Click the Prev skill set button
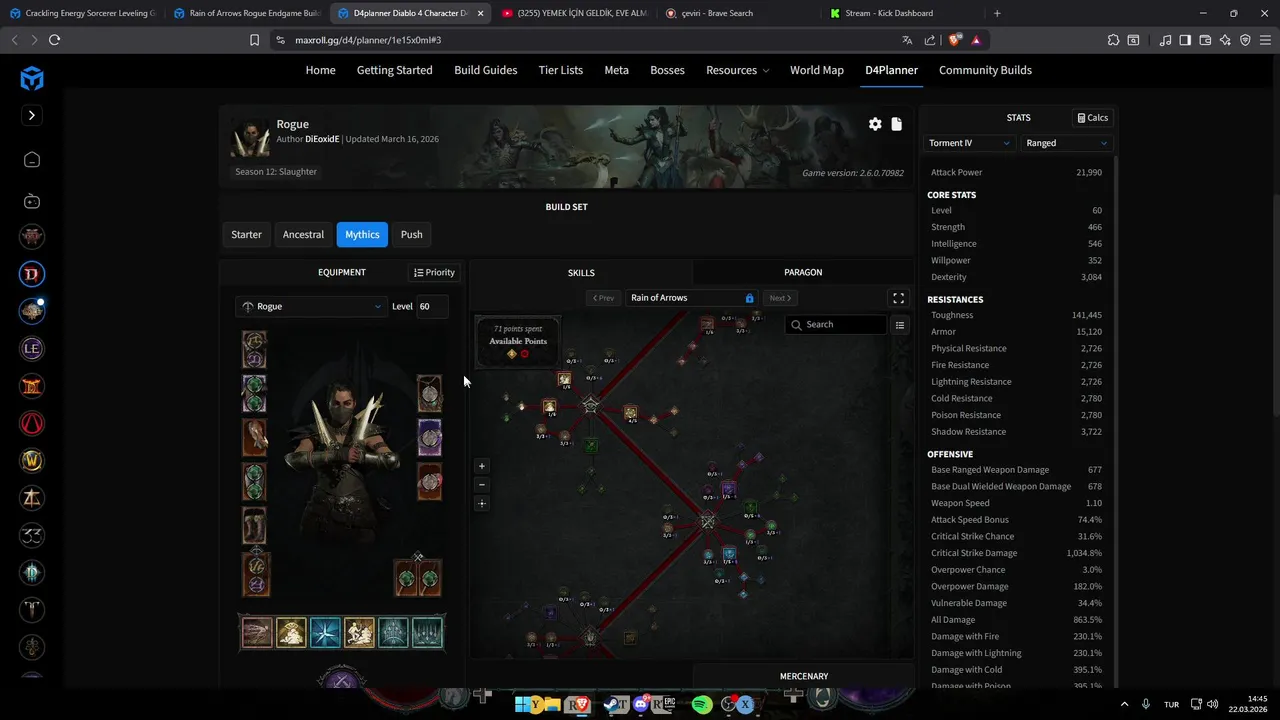The height and width of the screenshot is (720, 1280). (603, 298)
